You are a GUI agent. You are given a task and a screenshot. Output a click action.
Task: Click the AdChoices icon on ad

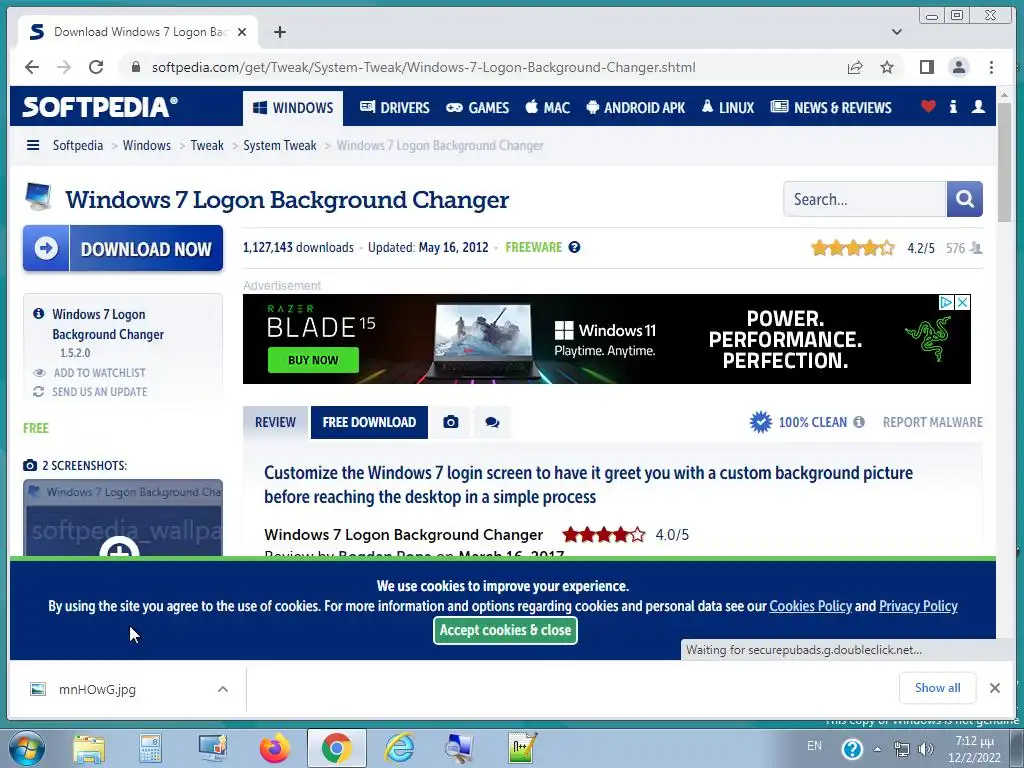point(946,302)
